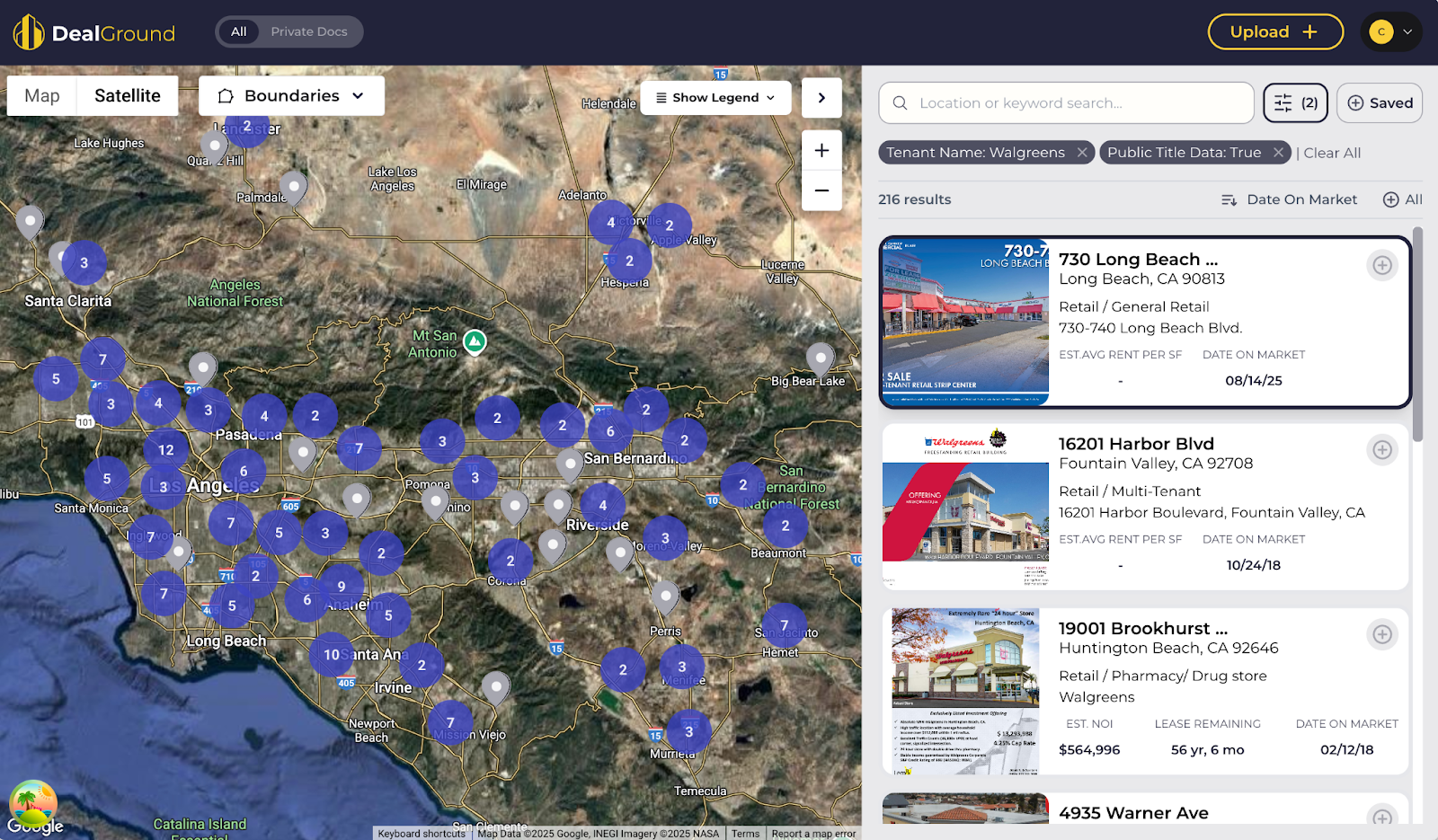
Task: Click Report a map error link
Action: [x=813, y=834]
